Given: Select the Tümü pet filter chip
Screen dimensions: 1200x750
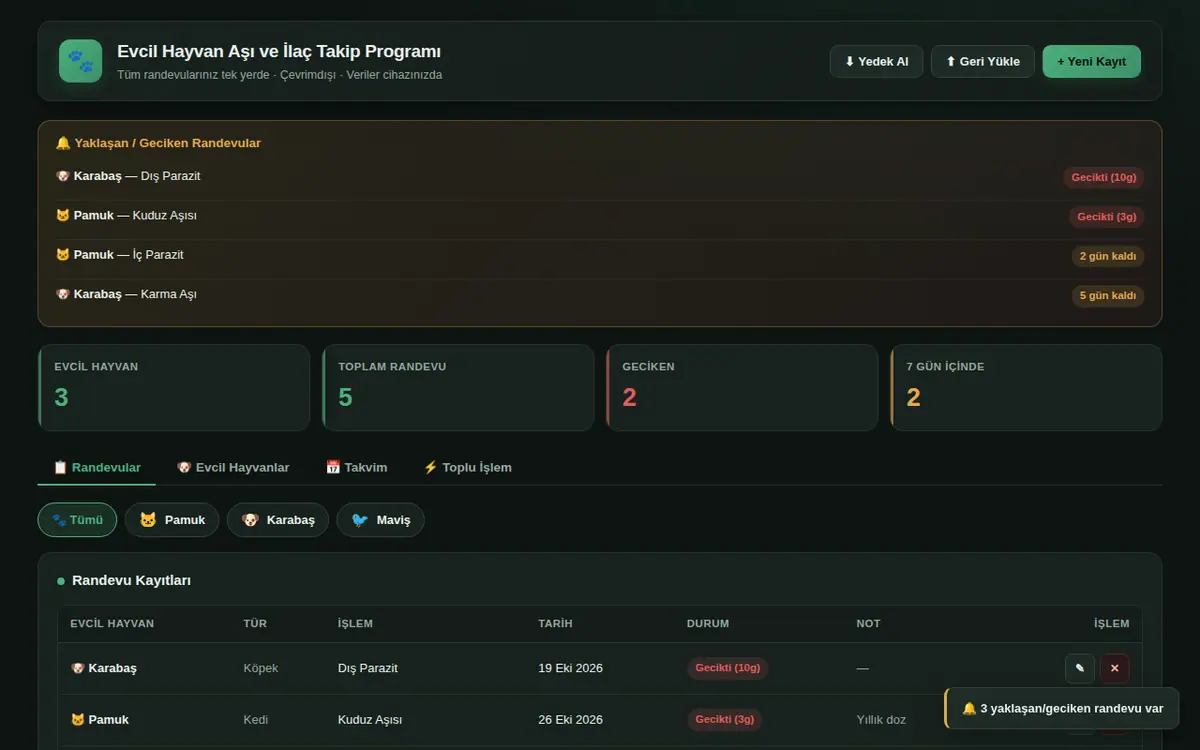Looking at the screenshot, I should pyautogui.click(x=77, y=520).
